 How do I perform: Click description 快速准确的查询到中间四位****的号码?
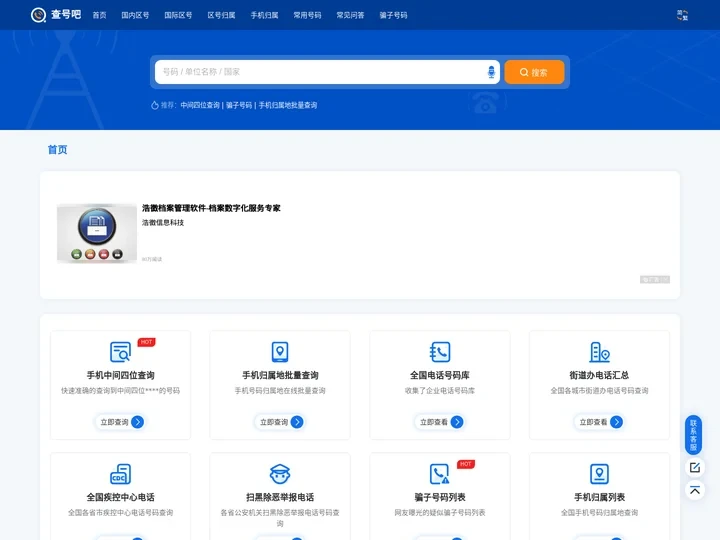tap(121, 391)
